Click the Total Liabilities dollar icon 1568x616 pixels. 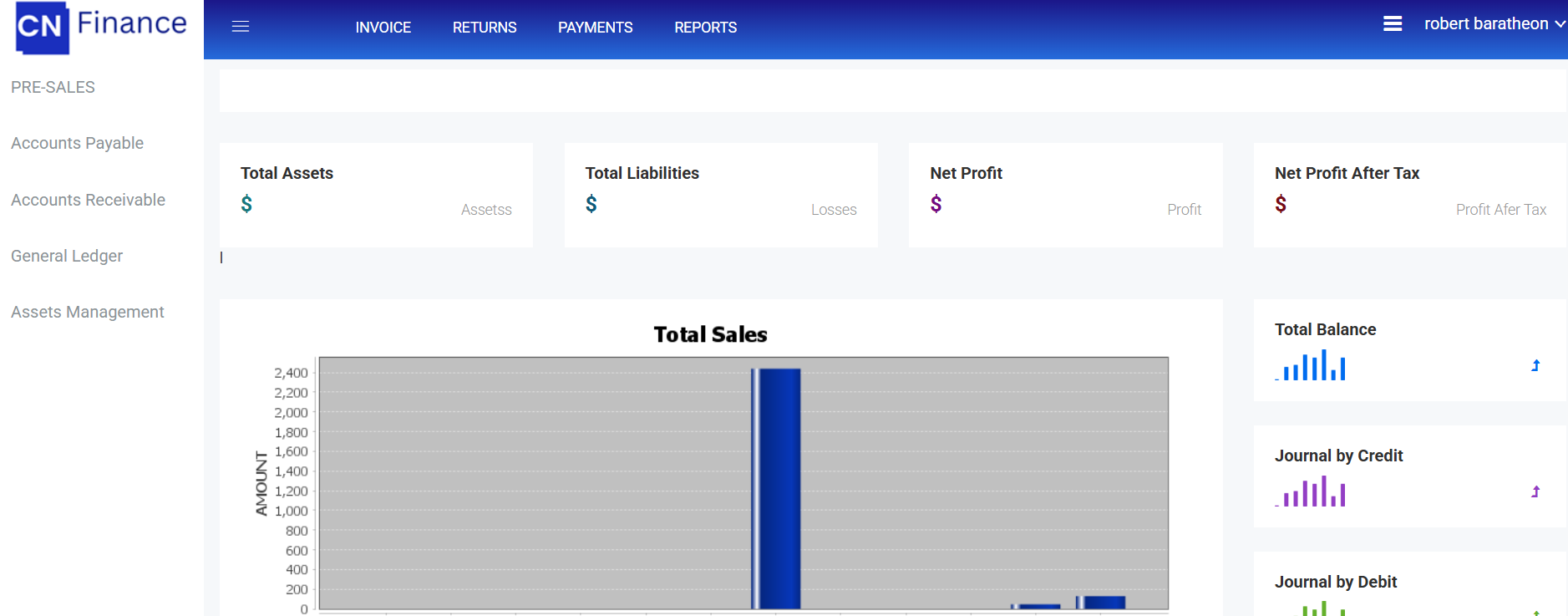pos(591,204)
